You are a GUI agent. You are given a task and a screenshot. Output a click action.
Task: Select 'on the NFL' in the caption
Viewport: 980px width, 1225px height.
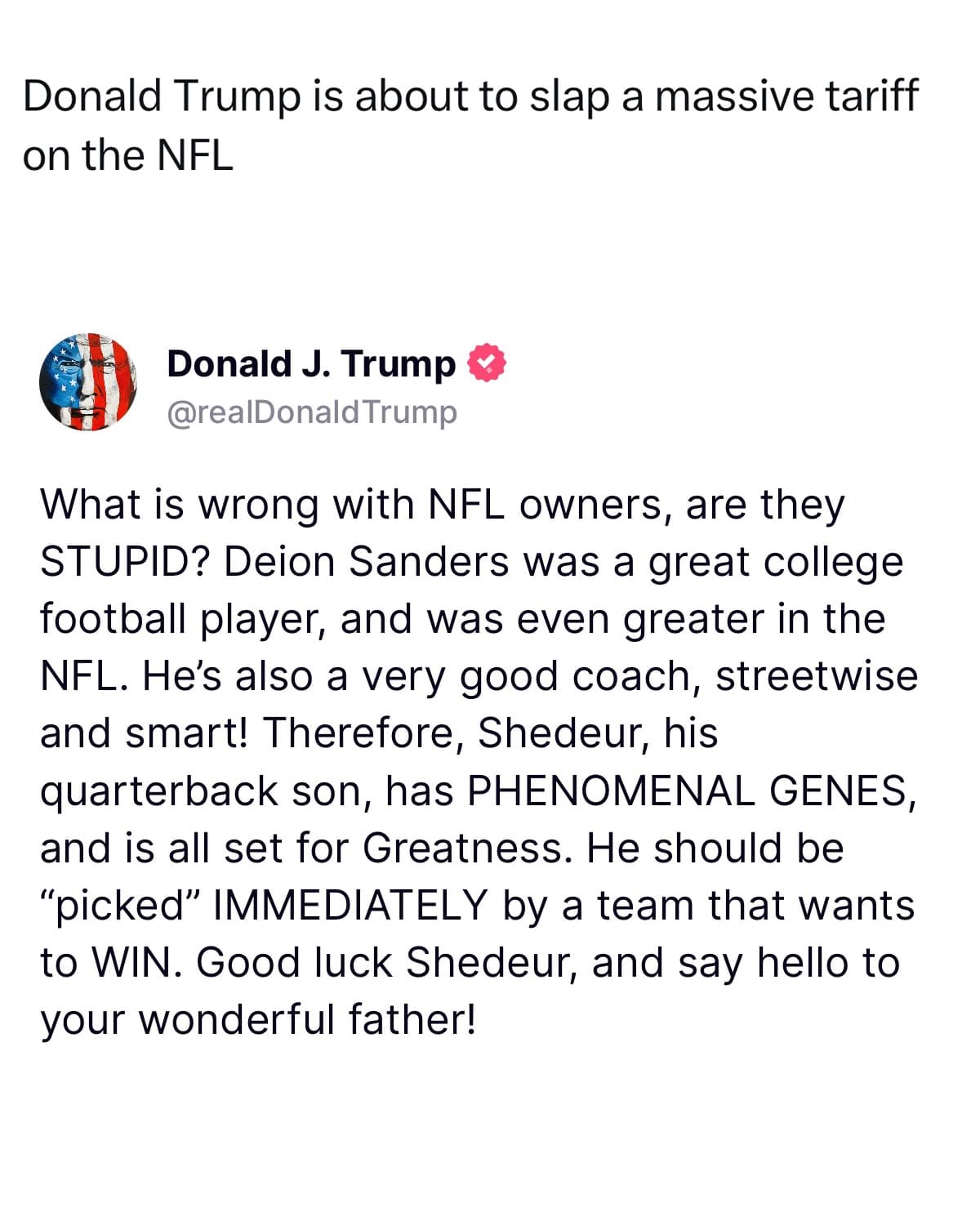coord(128,154)
